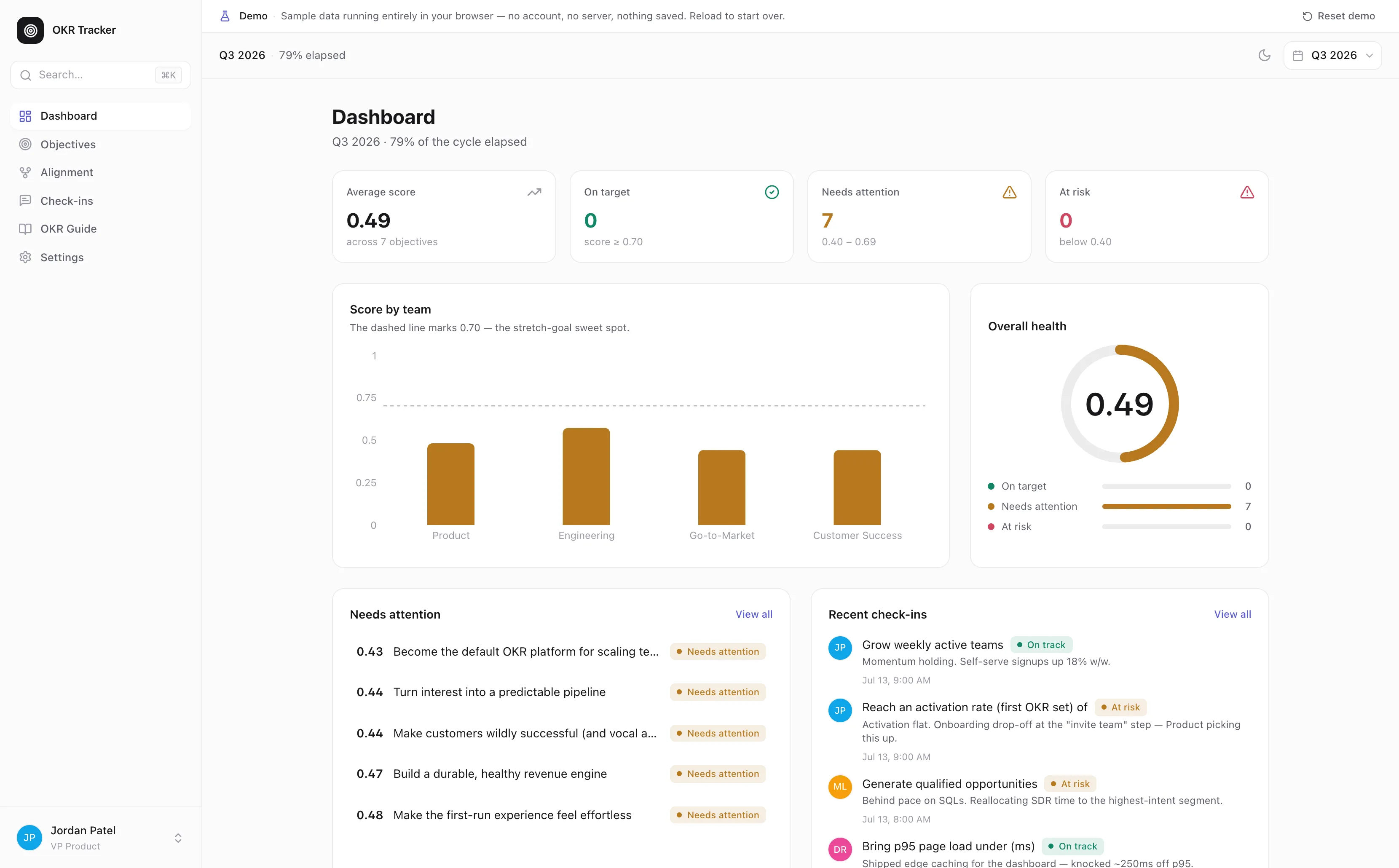View all Recent check-ins
1399x868 pixels.
[1232, 613]
